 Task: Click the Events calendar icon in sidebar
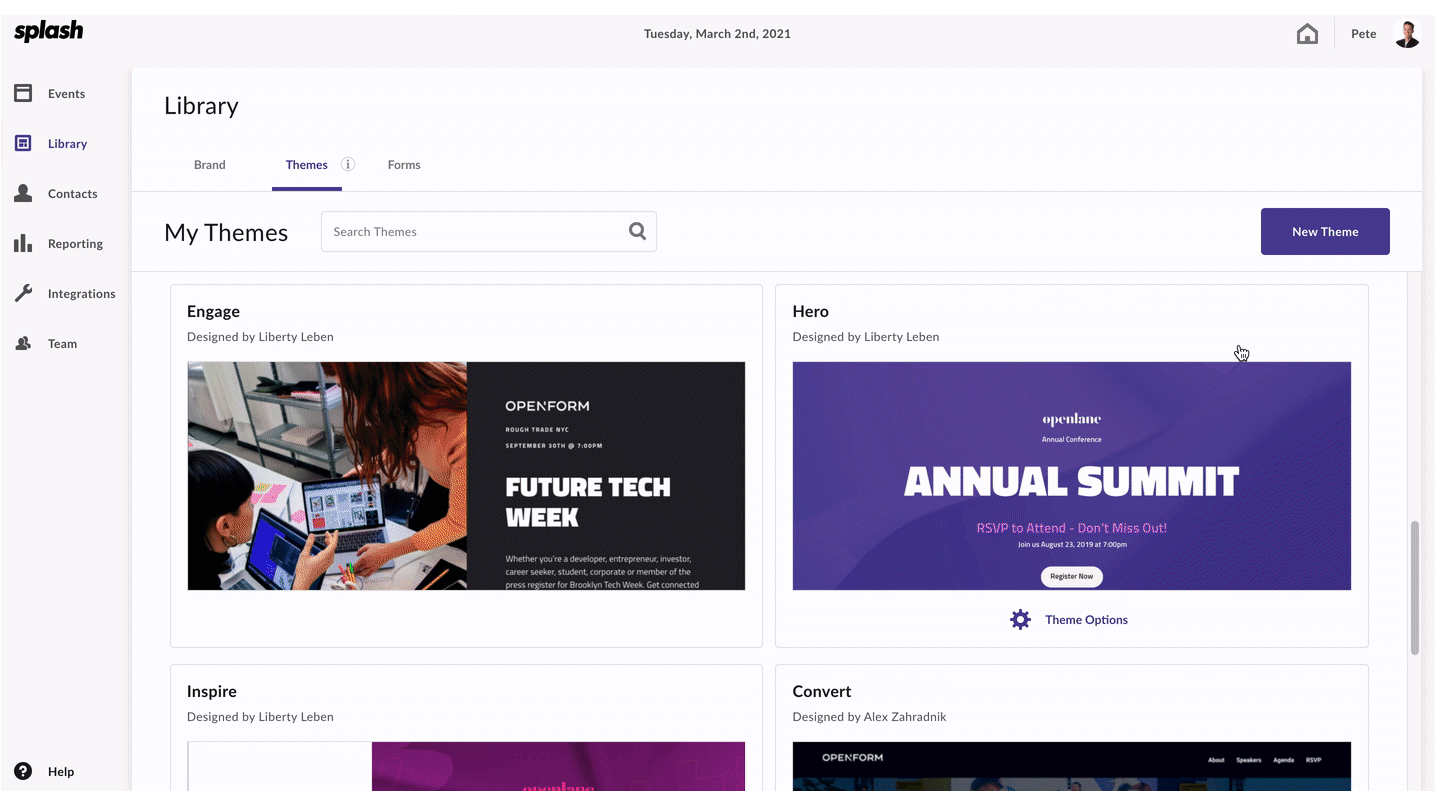23,93
